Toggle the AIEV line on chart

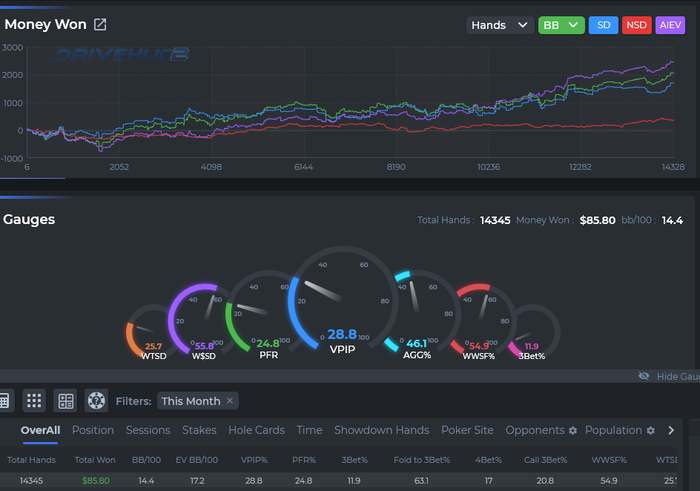670,25
